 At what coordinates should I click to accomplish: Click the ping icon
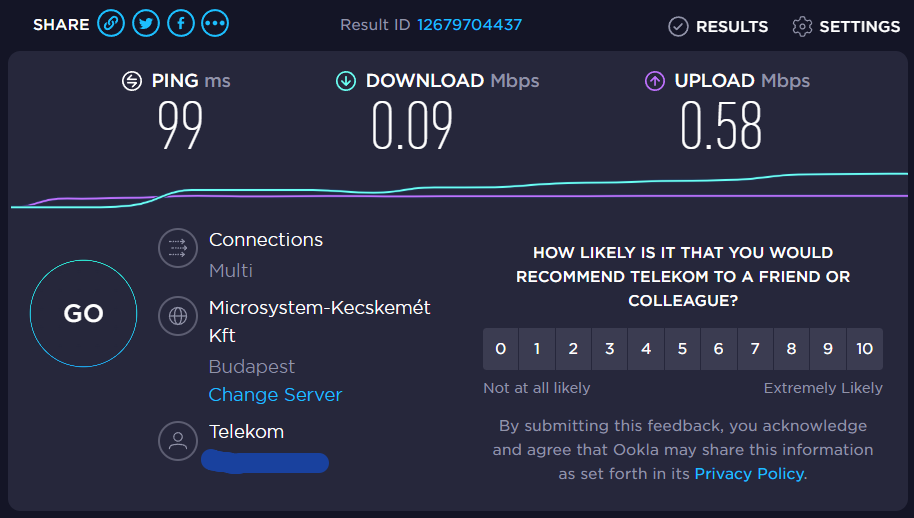[x=132, y=81]
